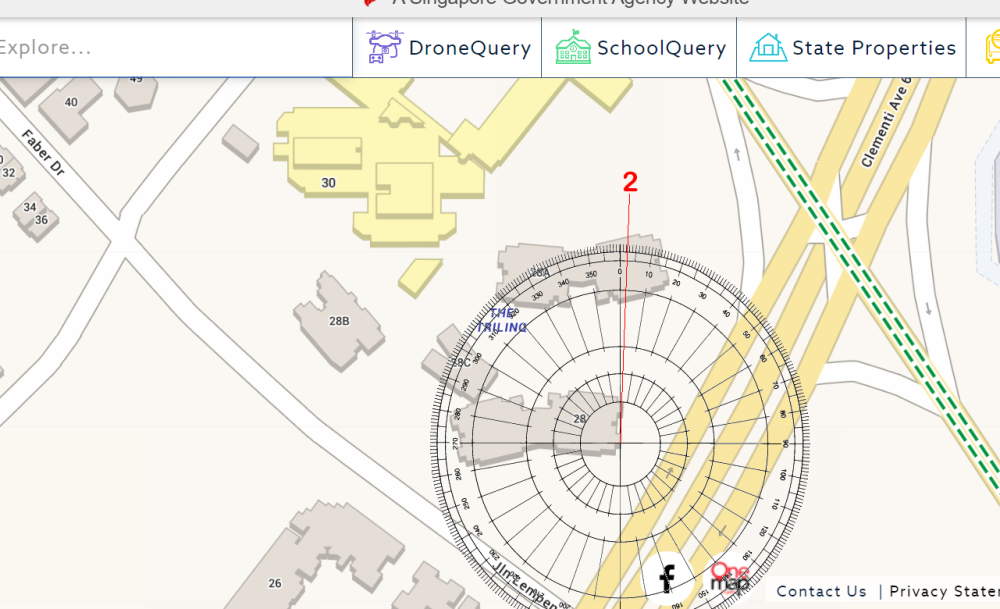
Task: Select the red marker labeled 2
Action: tap(630, 184)
